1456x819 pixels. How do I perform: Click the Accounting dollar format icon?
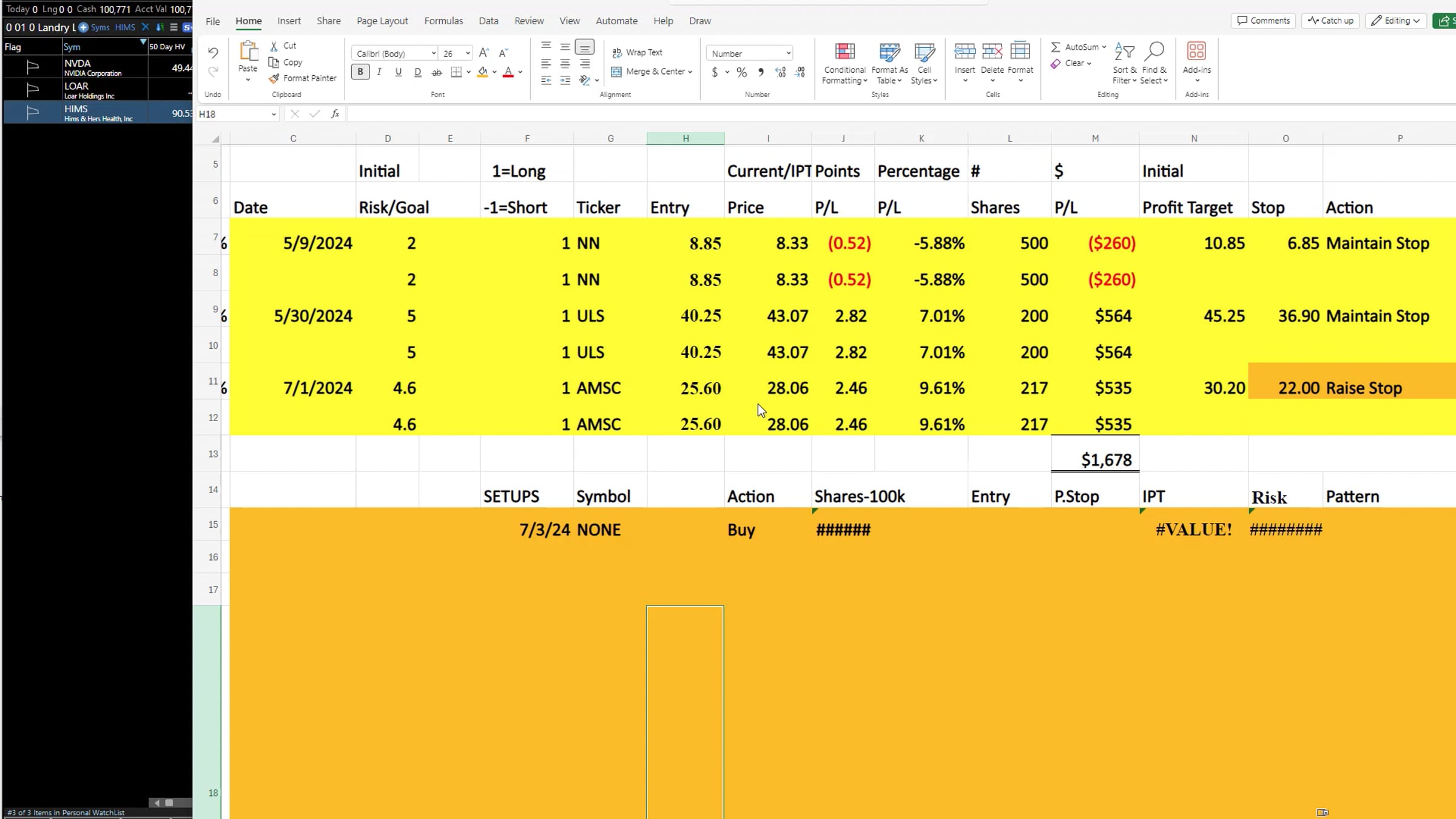715,73
